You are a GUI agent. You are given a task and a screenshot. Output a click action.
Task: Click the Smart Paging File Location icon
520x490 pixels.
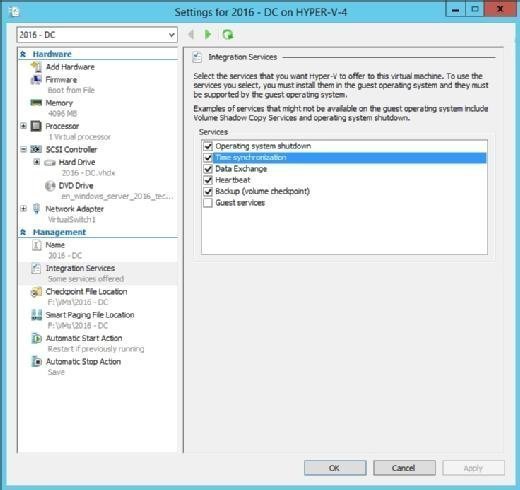pyautogui.click(x=36, y=315)
